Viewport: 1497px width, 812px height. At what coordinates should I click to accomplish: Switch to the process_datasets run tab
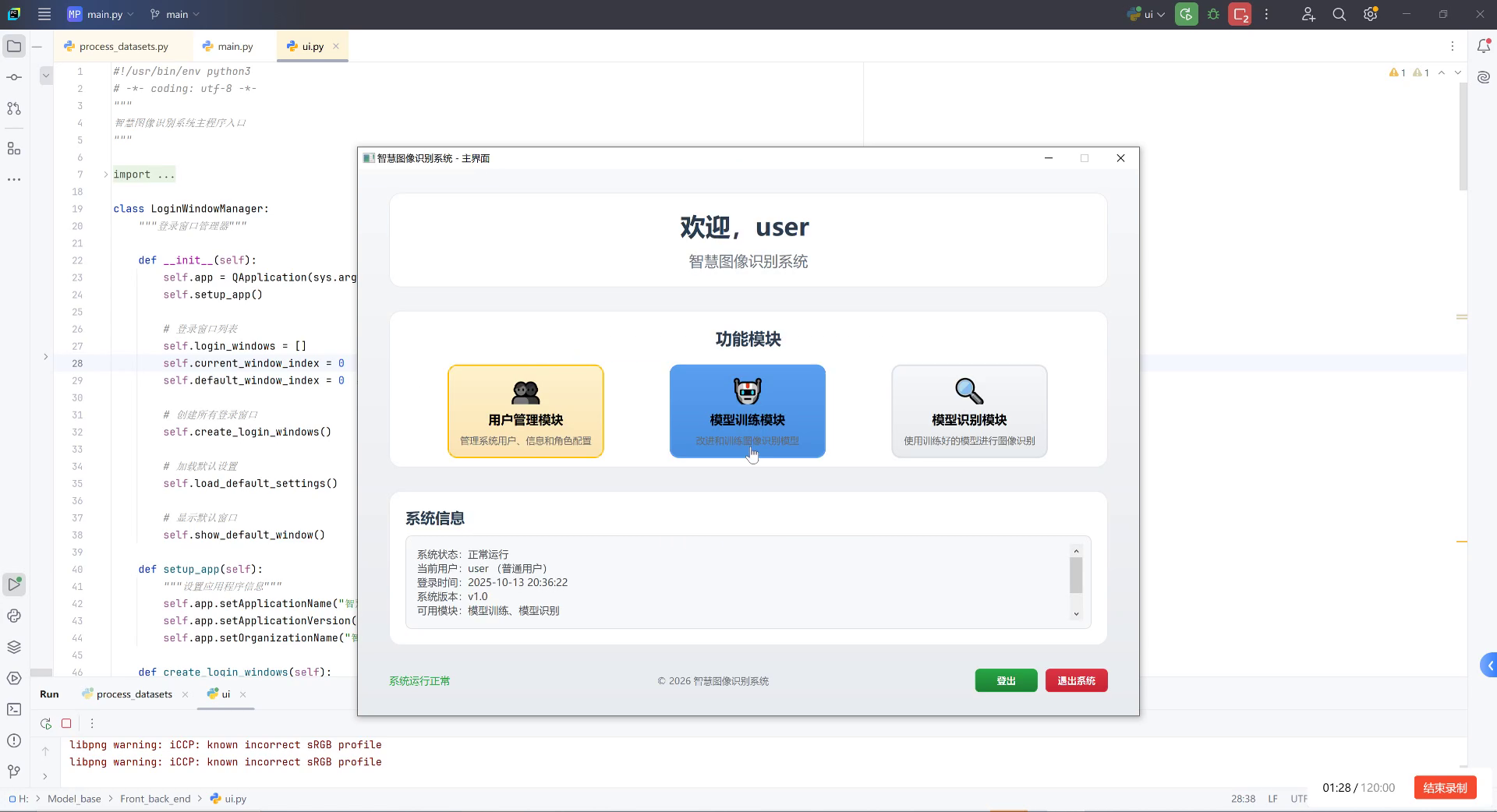coord(133,694)
